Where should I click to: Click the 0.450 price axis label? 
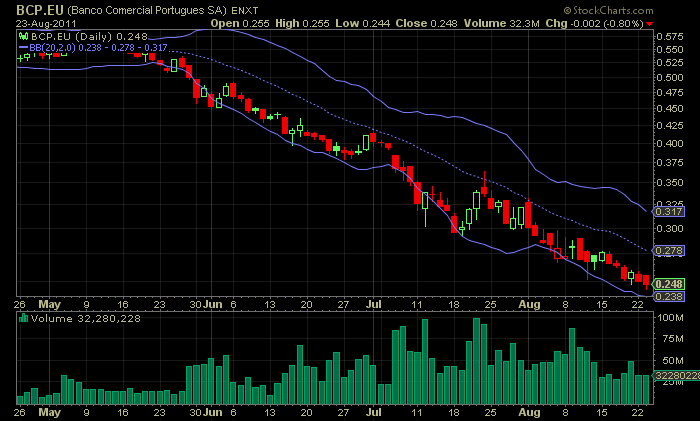[x=670, y=108]
